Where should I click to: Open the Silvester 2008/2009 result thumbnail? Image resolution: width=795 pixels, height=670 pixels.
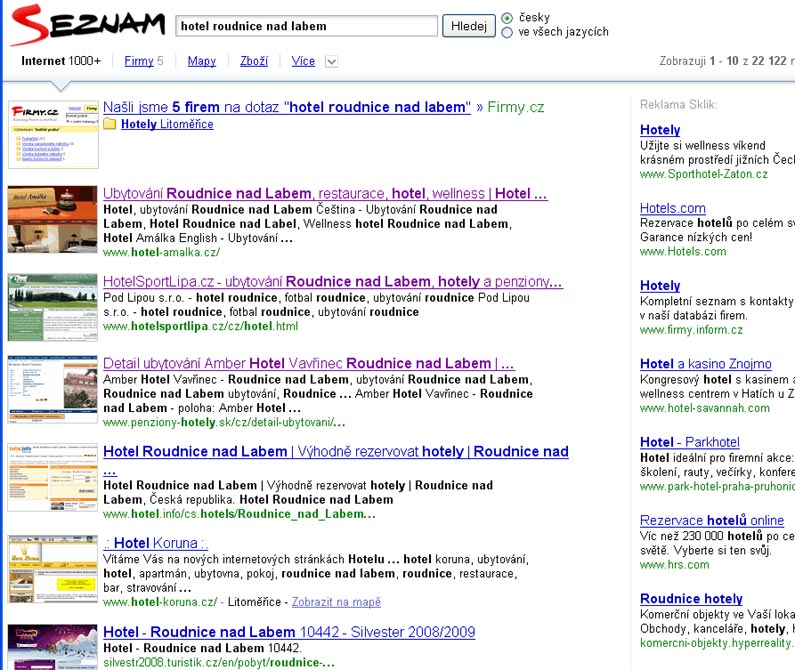pos(53,647)
